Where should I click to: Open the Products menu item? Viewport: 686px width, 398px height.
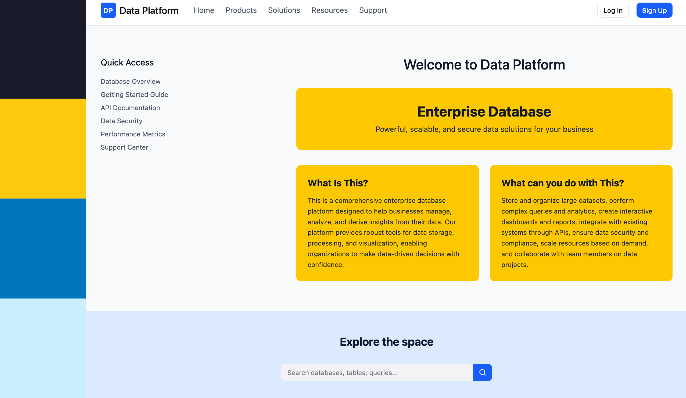(x=241, y=10)
